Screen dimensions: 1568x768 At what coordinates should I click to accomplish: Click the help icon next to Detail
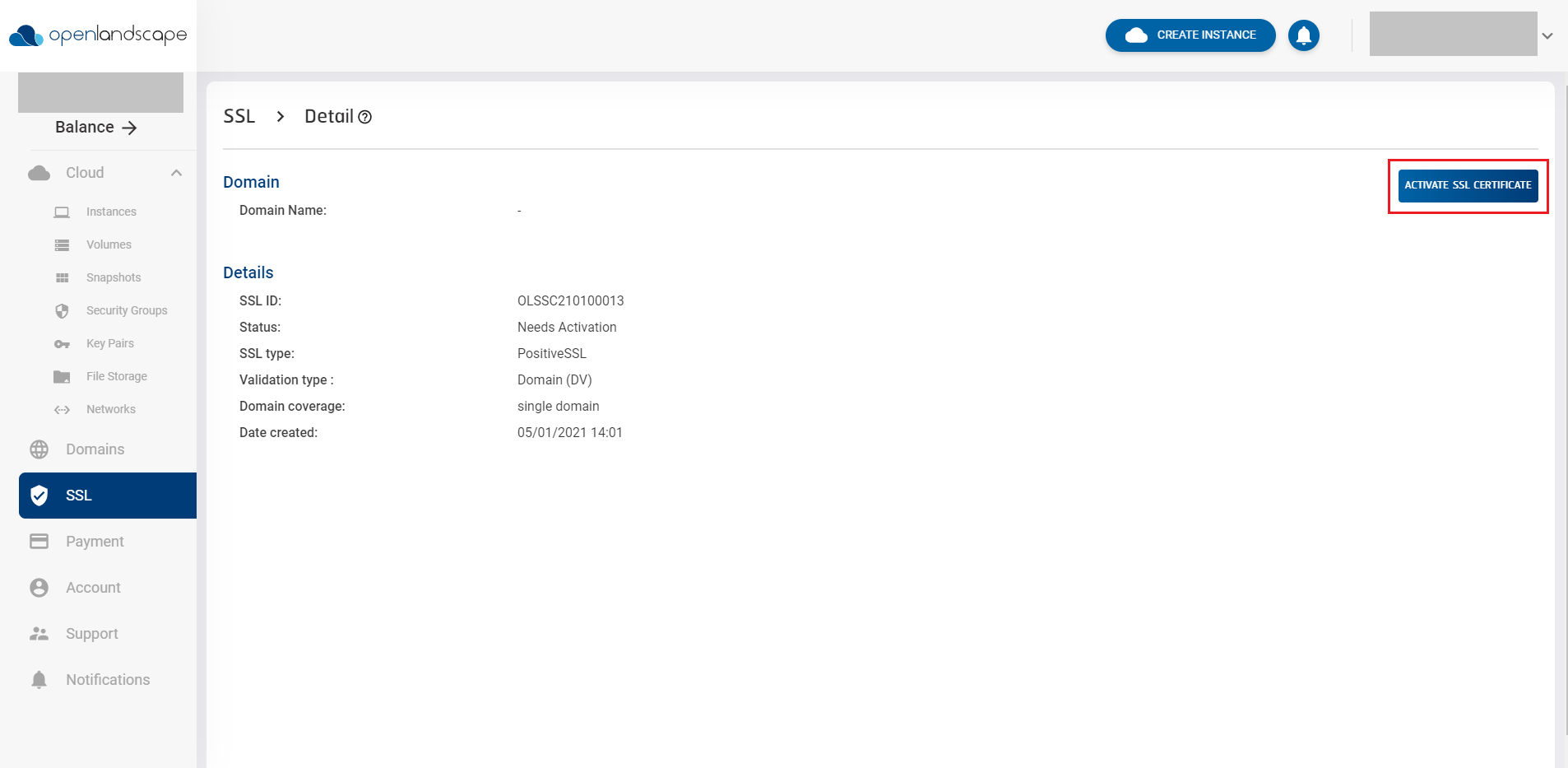(366, 118)
